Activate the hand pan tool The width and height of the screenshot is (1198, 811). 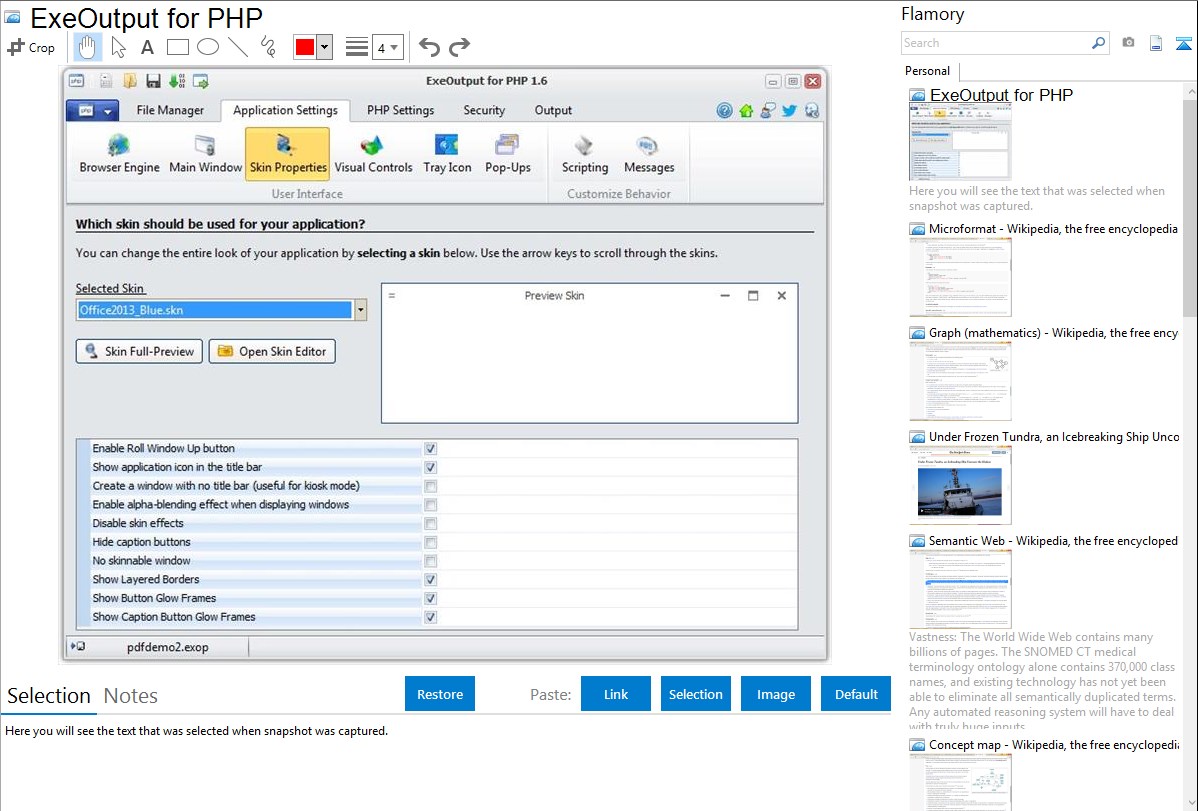(87, 47)
